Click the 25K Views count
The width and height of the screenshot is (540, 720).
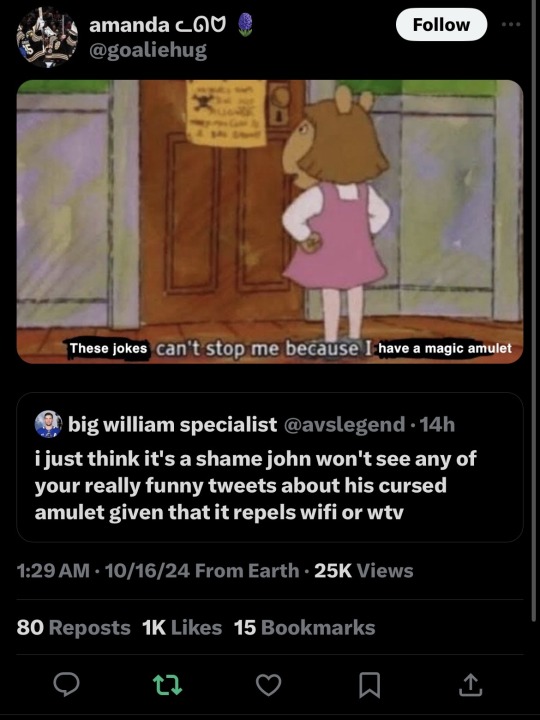(x=364, y=571)
